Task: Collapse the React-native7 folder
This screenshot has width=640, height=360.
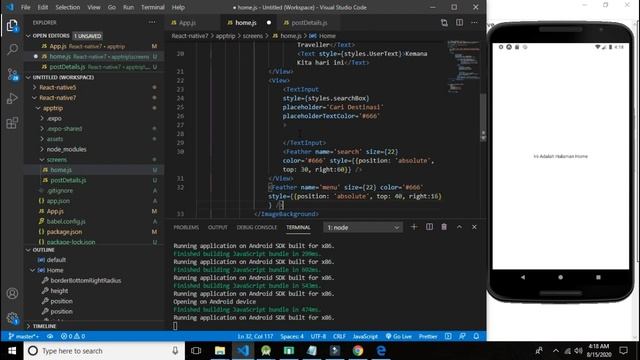Action: click(x=57, y=98)
